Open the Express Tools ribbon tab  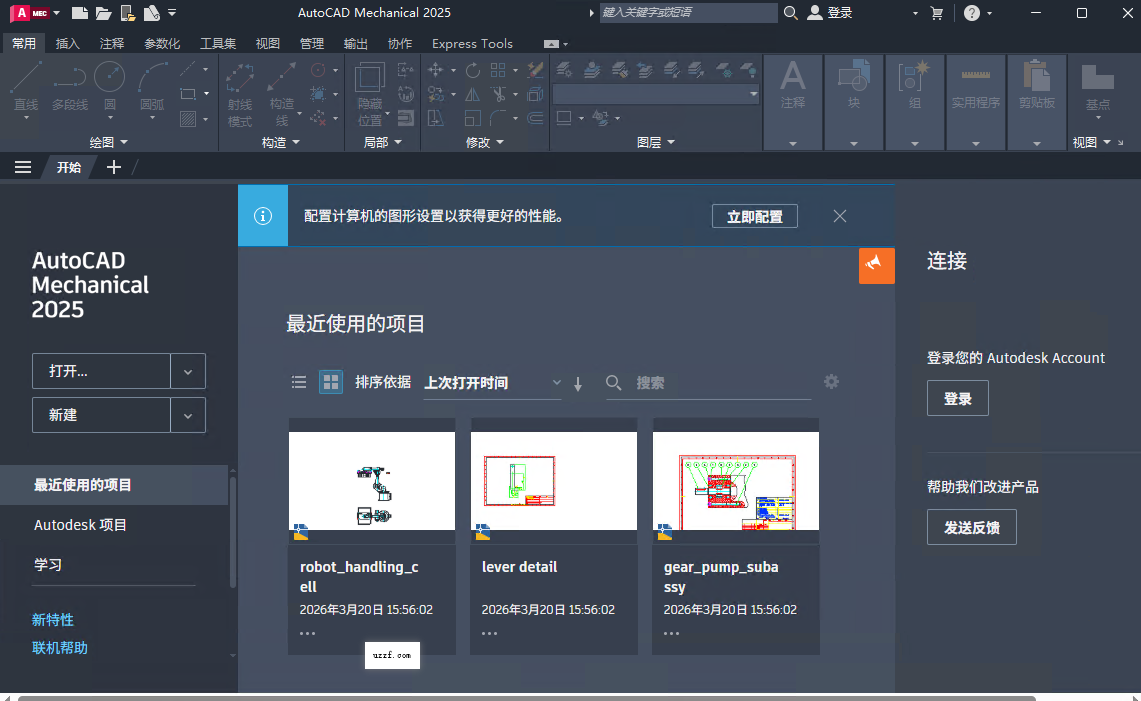click(471, 43)
